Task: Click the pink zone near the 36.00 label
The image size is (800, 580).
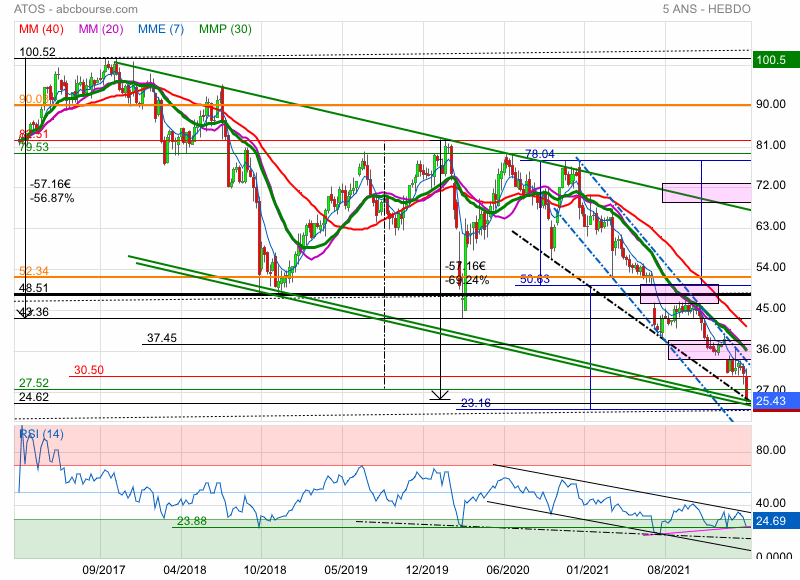Action: click(709, 349)
